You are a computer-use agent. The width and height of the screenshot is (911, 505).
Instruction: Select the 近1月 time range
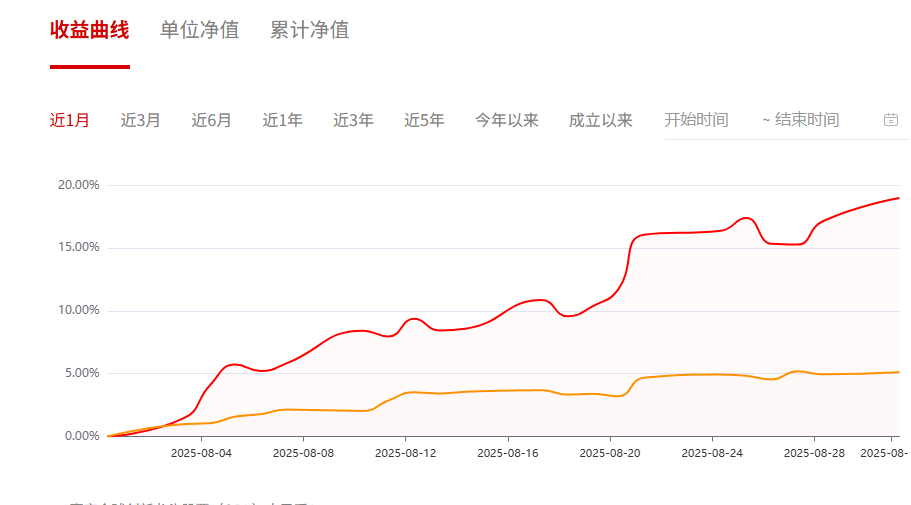coord(70,120)
